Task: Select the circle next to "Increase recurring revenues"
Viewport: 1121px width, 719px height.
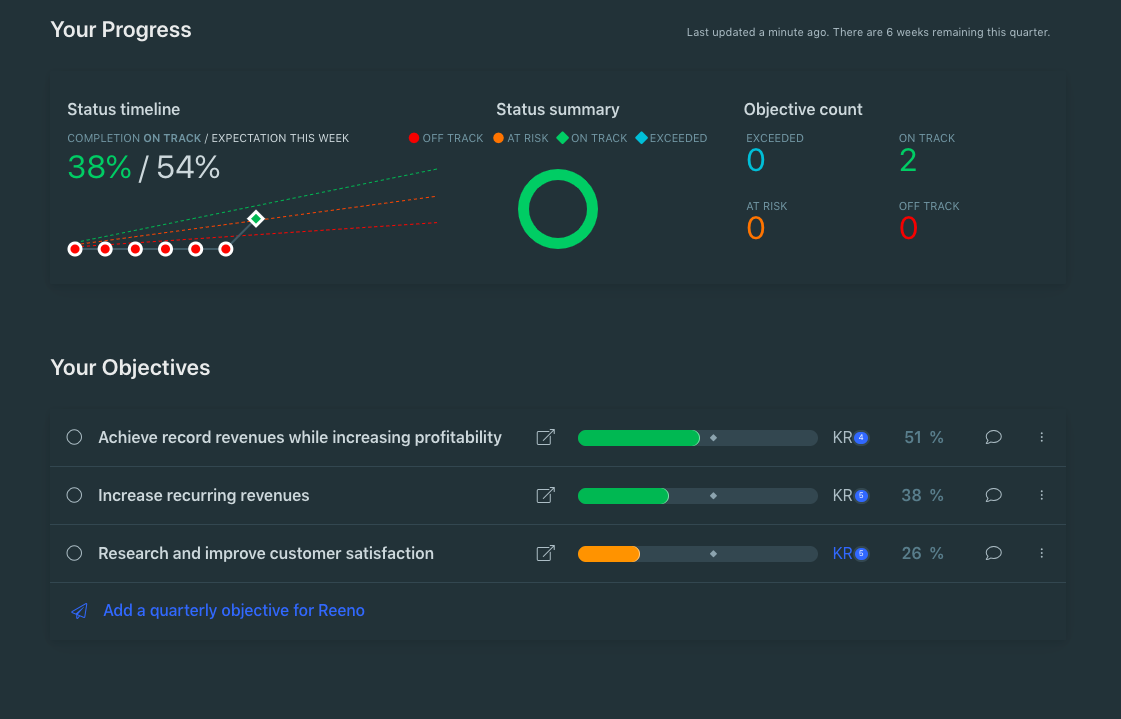Action: 73,495
